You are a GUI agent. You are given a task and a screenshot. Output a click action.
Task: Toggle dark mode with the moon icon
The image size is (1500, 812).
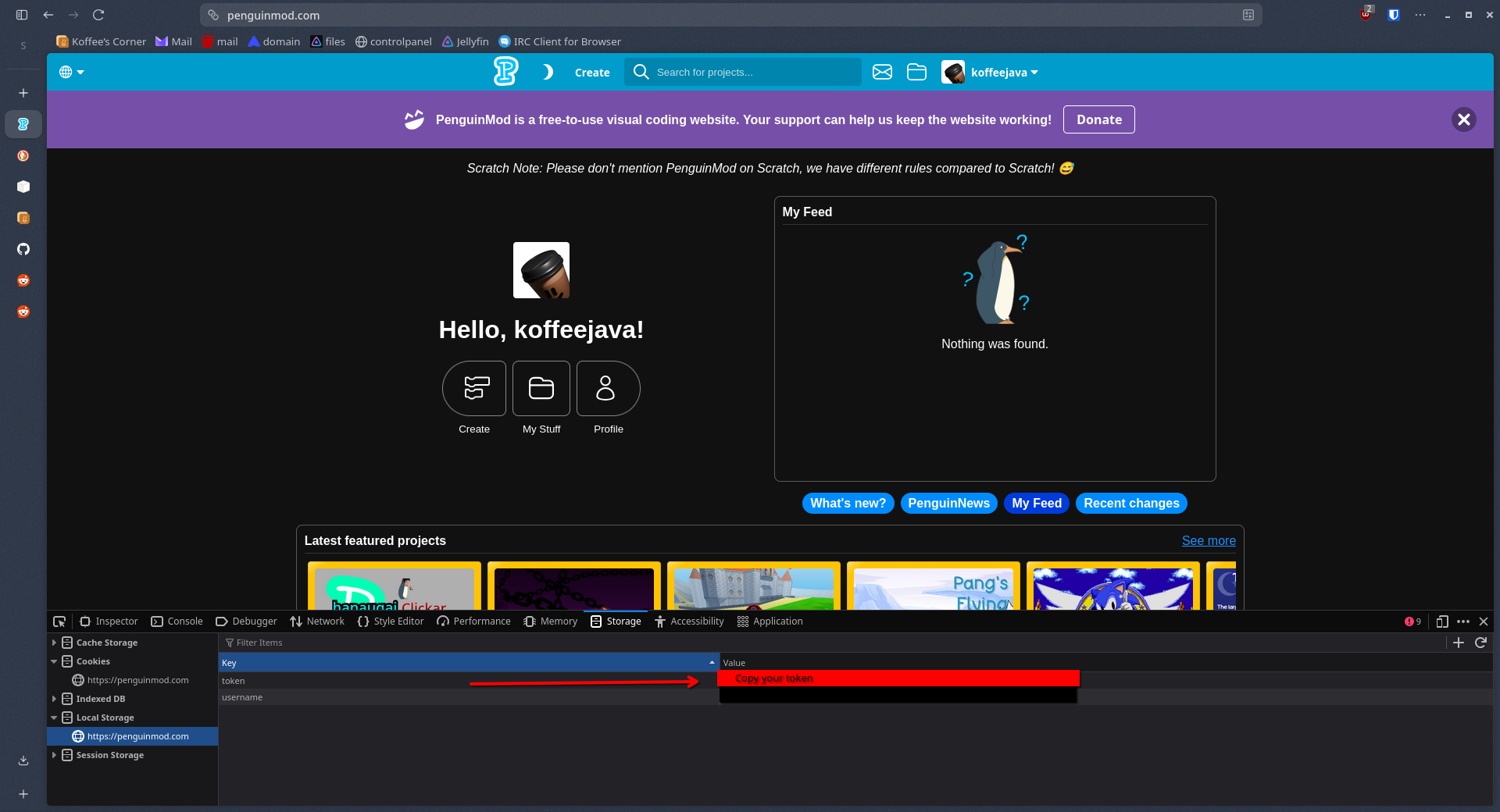click(x=548, y=72)
